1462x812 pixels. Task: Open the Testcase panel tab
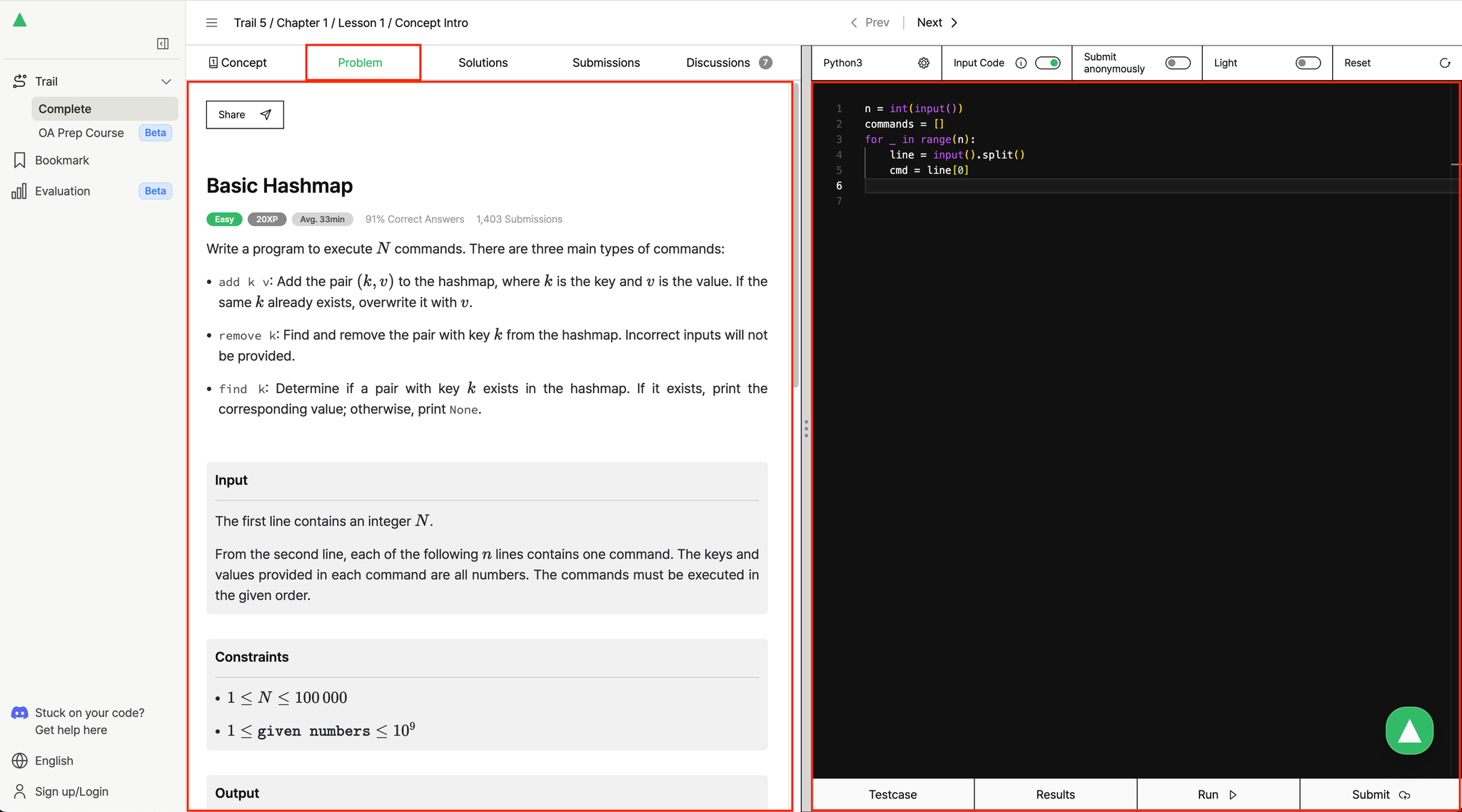click(x=893, y=795)
